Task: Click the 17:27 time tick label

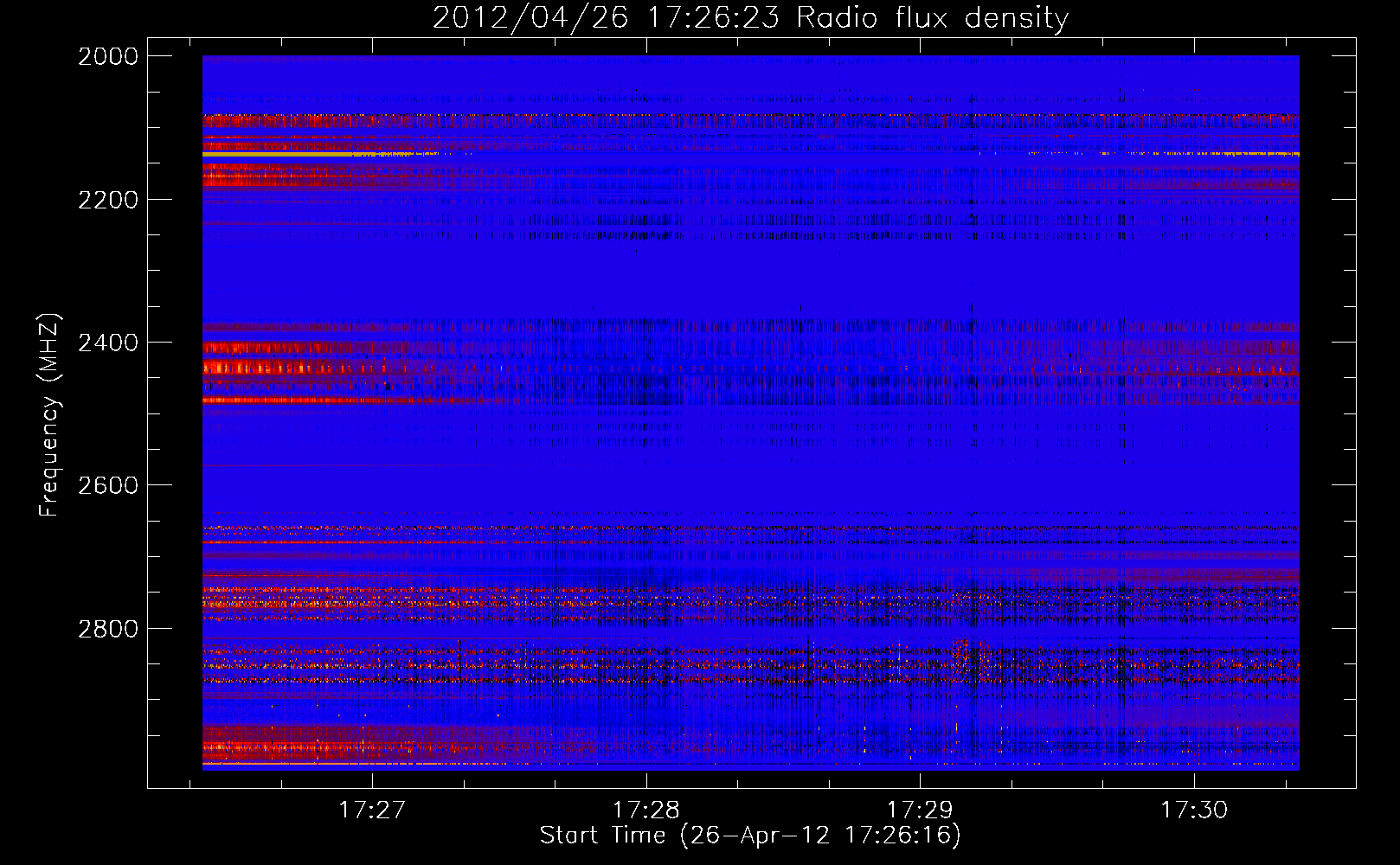Action: click(372, 810)
